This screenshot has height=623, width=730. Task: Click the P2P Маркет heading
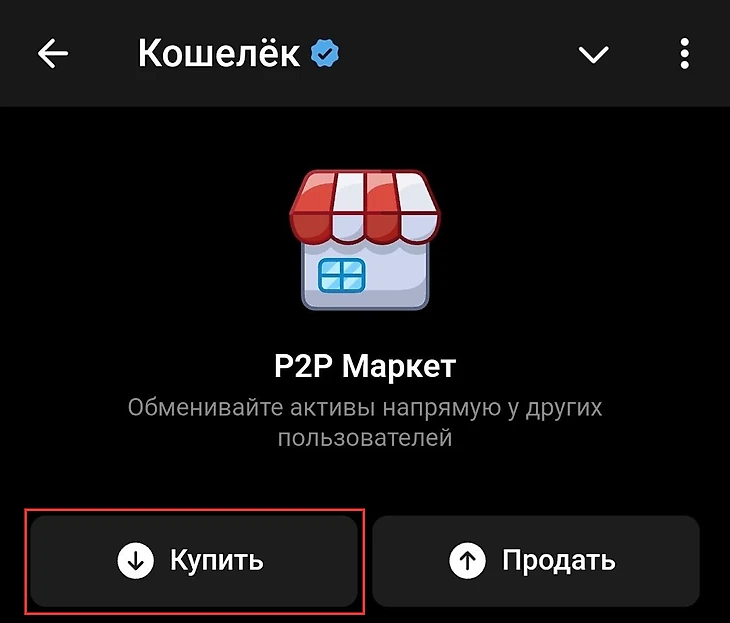tap(365, 366)
